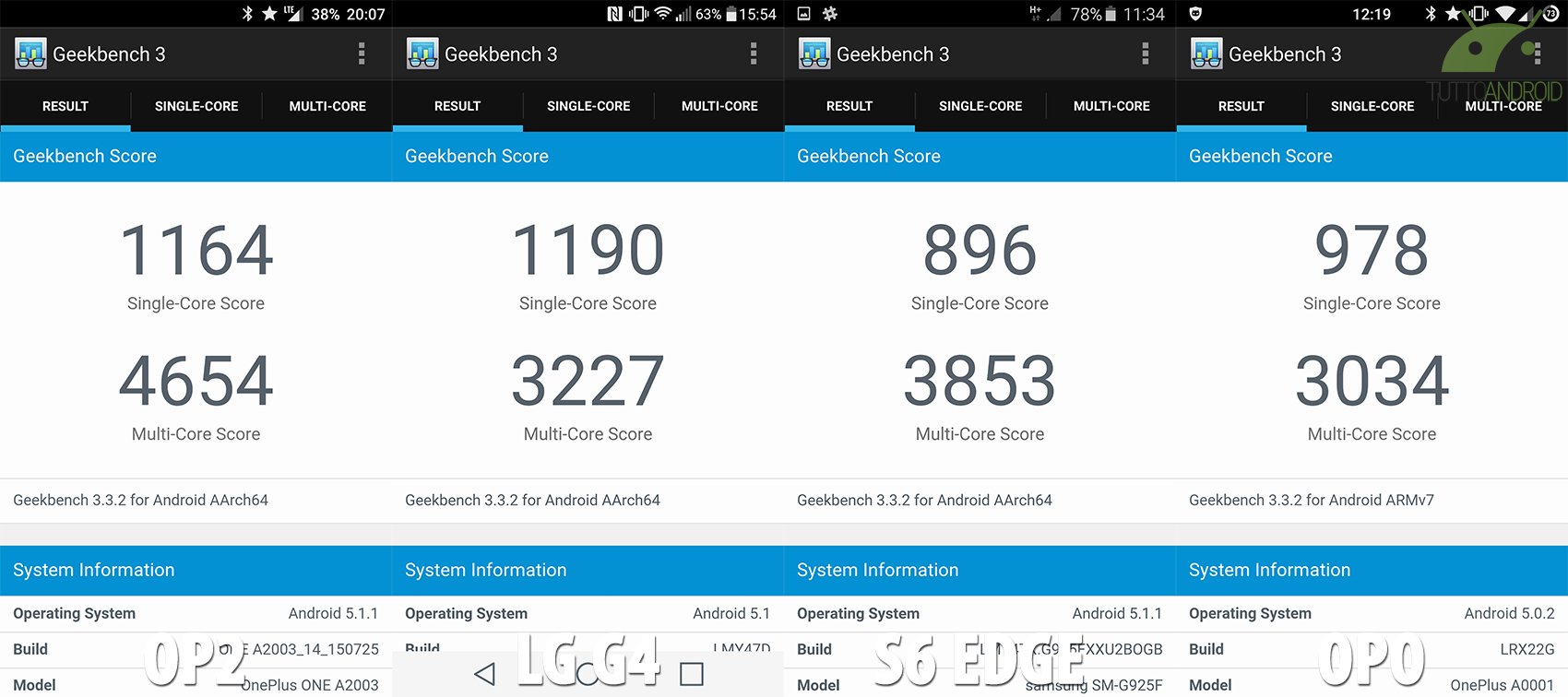Select RESULT tab in LG G4 screen
The height and width of the screenshot is (697, 1568).
[x=457, y=106]
